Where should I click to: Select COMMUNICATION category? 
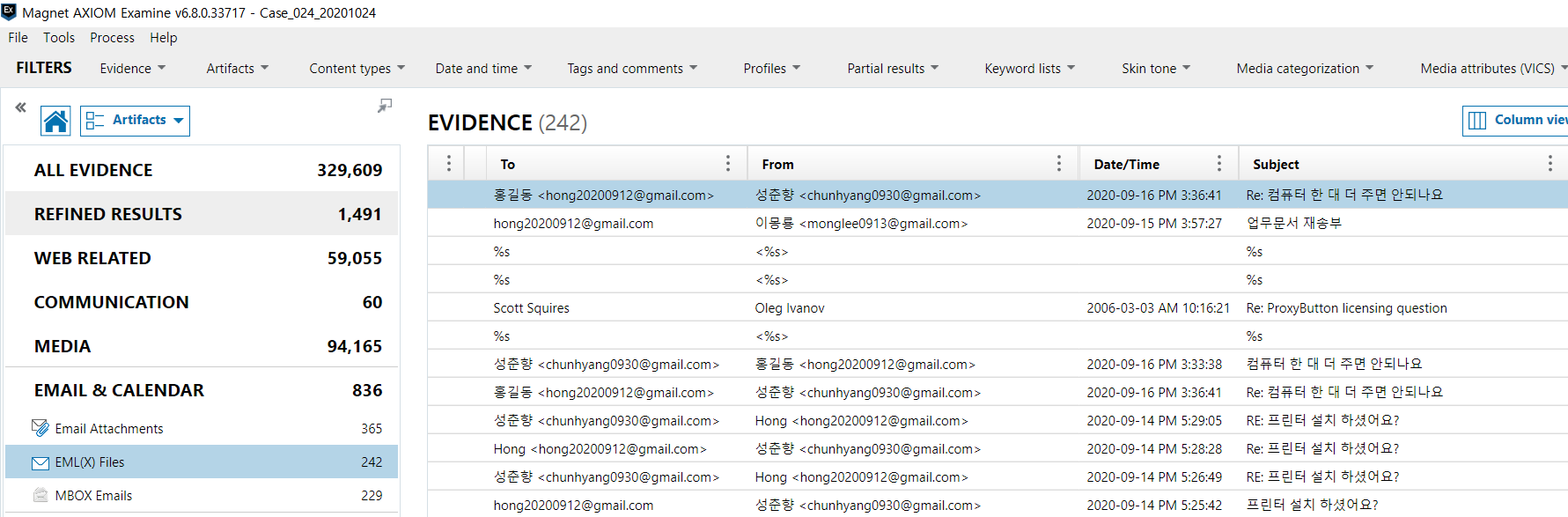tap(202, 302)
